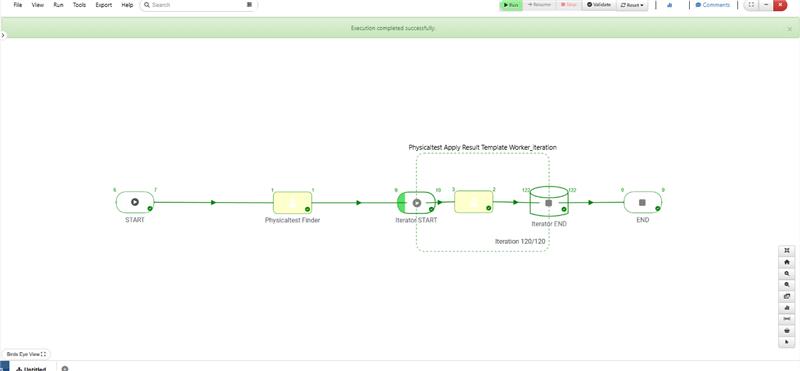The image size is (800, 371).
Task: Select the Physicaltest Finder node
Action: coord(292,203)
